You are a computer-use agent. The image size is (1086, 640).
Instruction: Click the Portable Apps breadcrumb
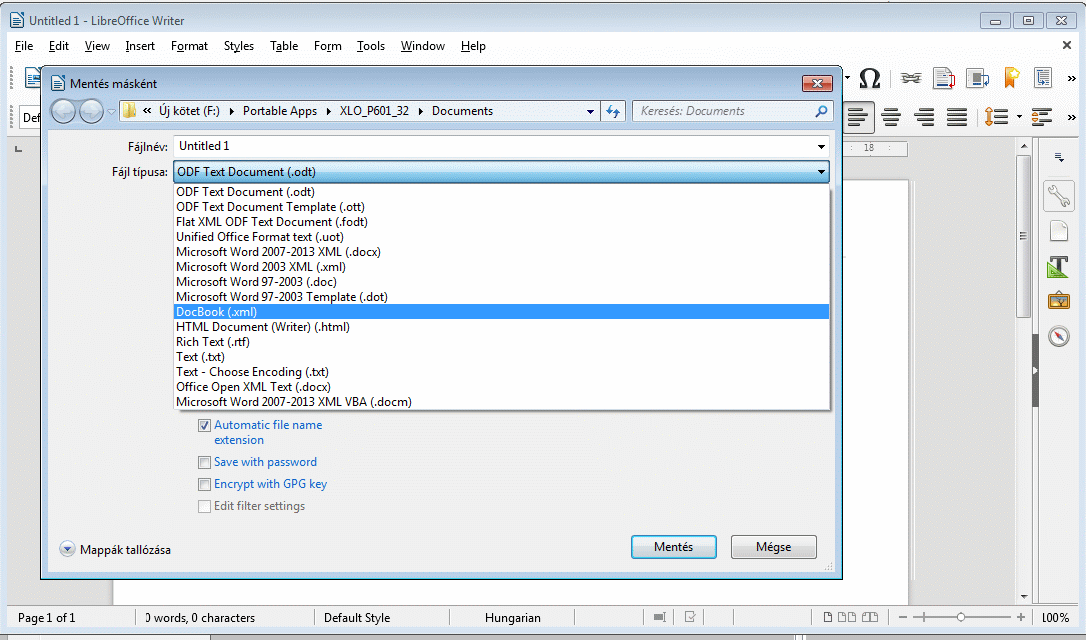(280, 111)
